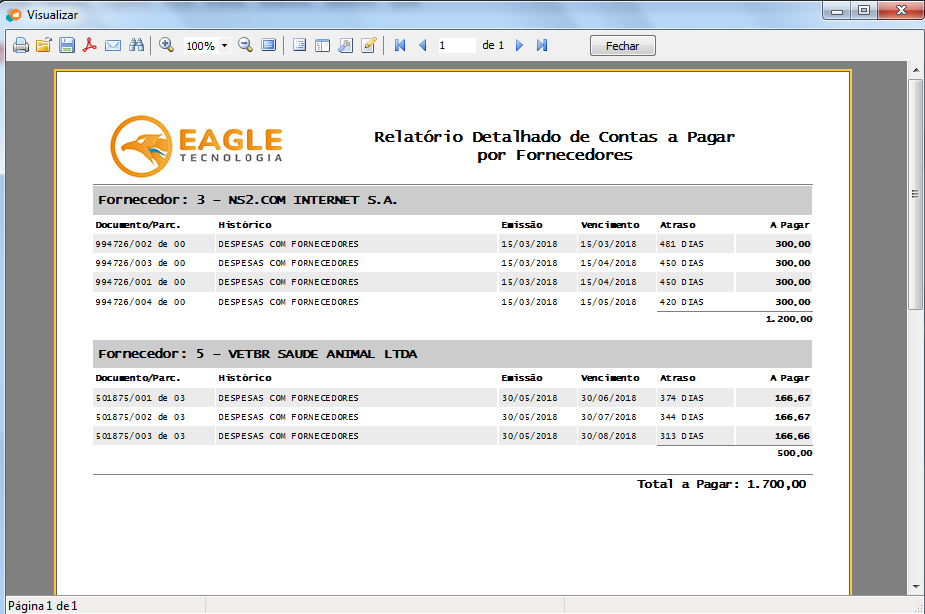Zoom out with the magnifier minus icon
The height and width of the screenshot is (614, 925).
(245, 46)
